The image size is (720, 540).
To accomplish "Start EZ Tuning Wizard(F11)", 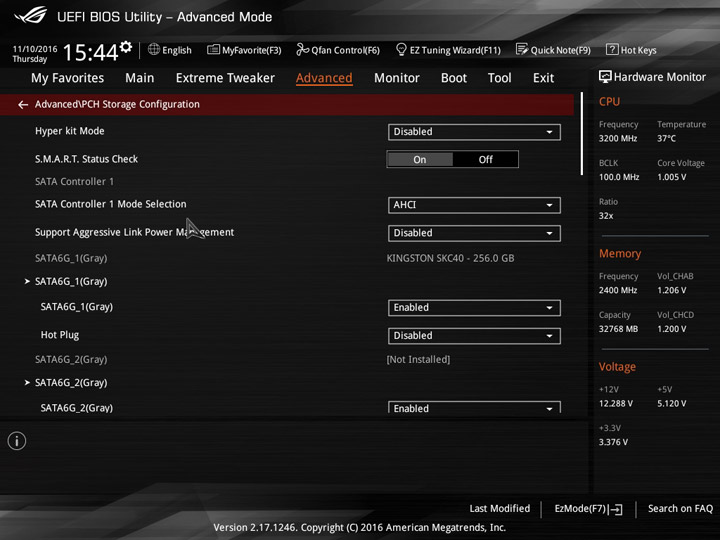I will (448, 50).
